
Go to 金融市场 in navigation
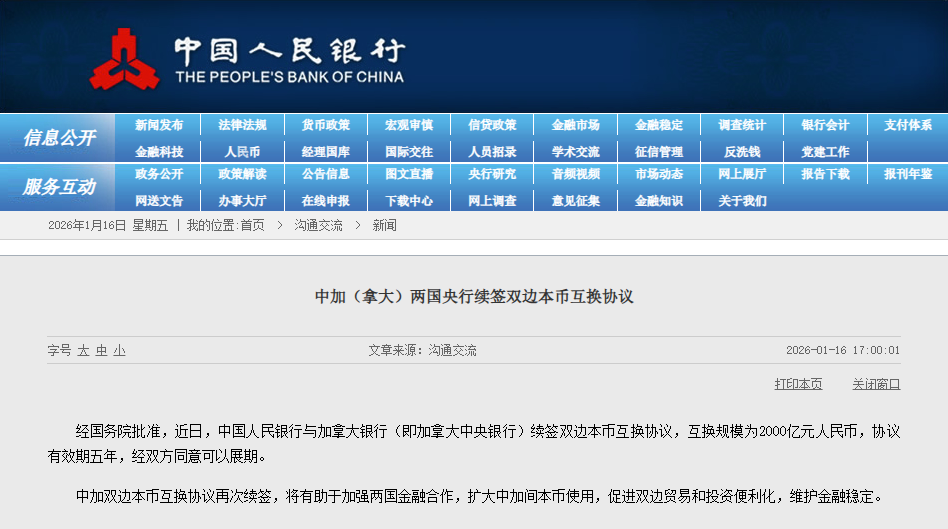coord(575,125)
